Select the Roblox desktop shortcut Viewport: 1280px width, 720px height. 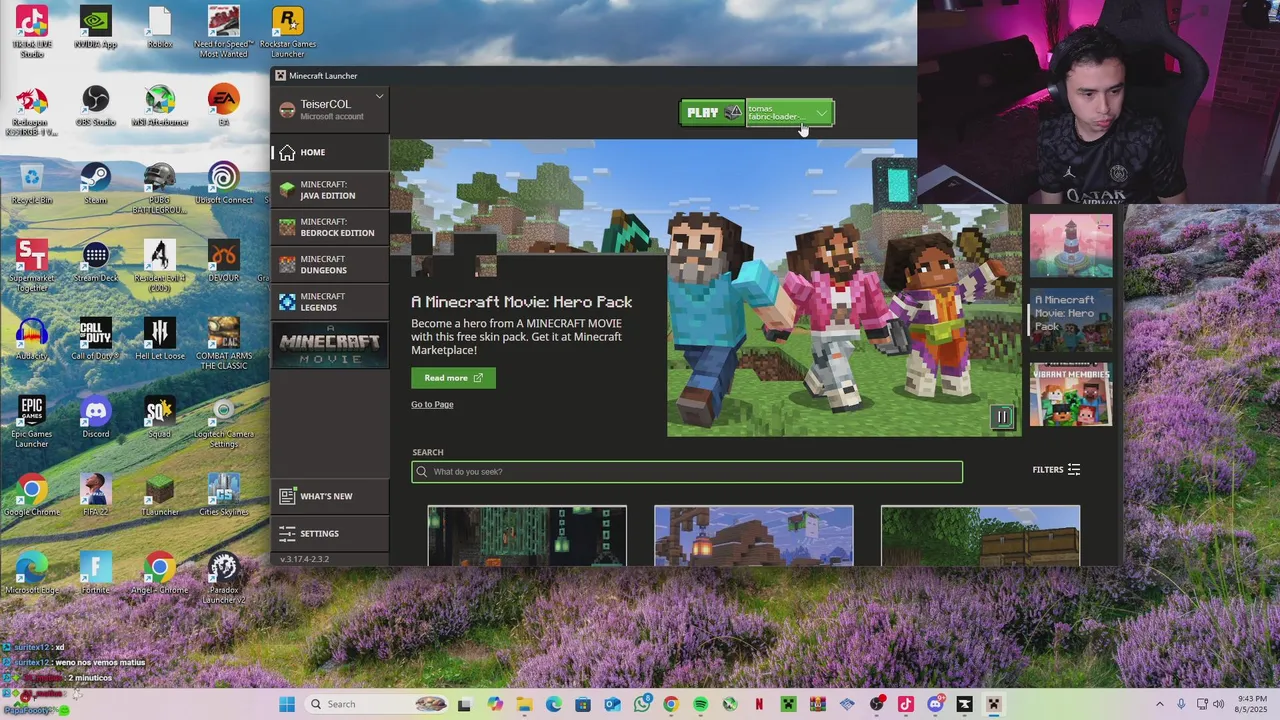[x=160, y=28]
